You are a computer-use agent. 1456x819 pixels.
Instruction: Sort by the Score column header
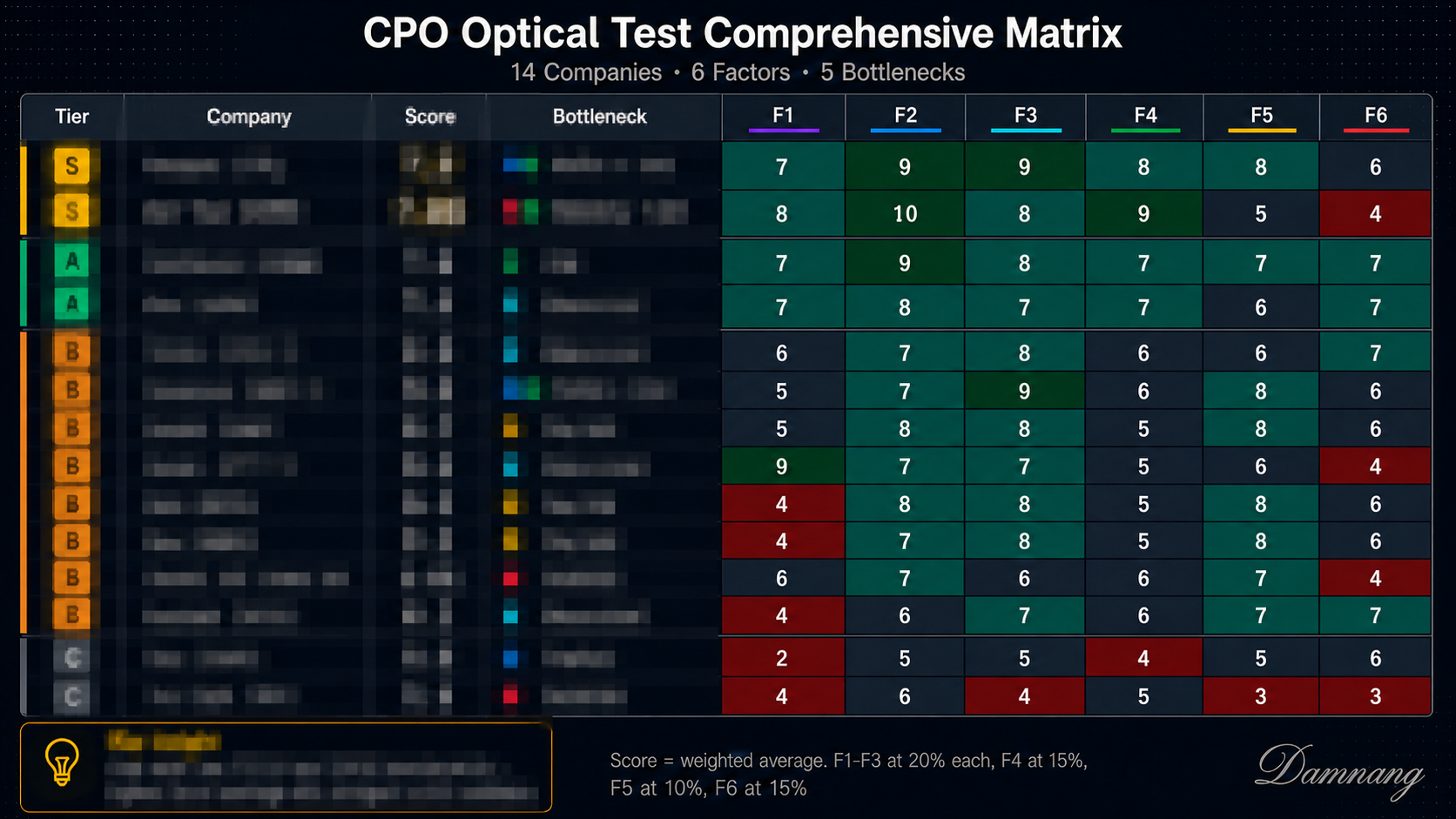coord(429,117)
